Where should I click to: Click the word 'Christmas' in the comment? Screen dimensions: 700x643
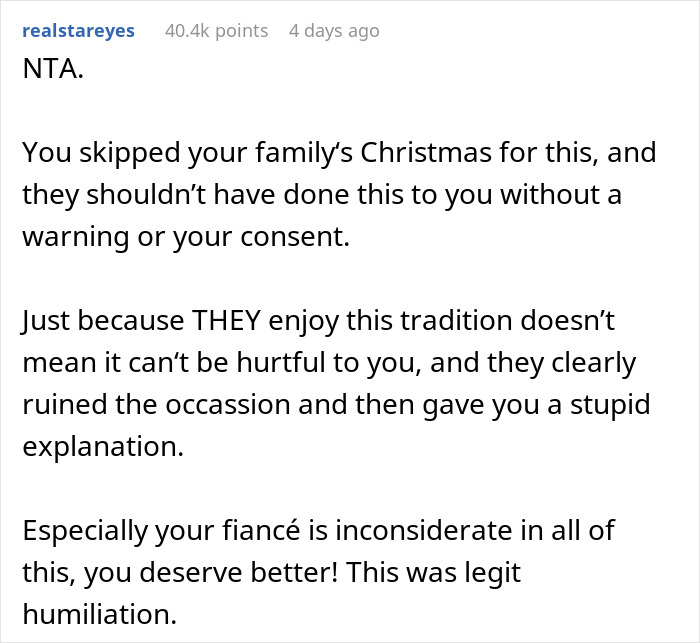point(426,153)
